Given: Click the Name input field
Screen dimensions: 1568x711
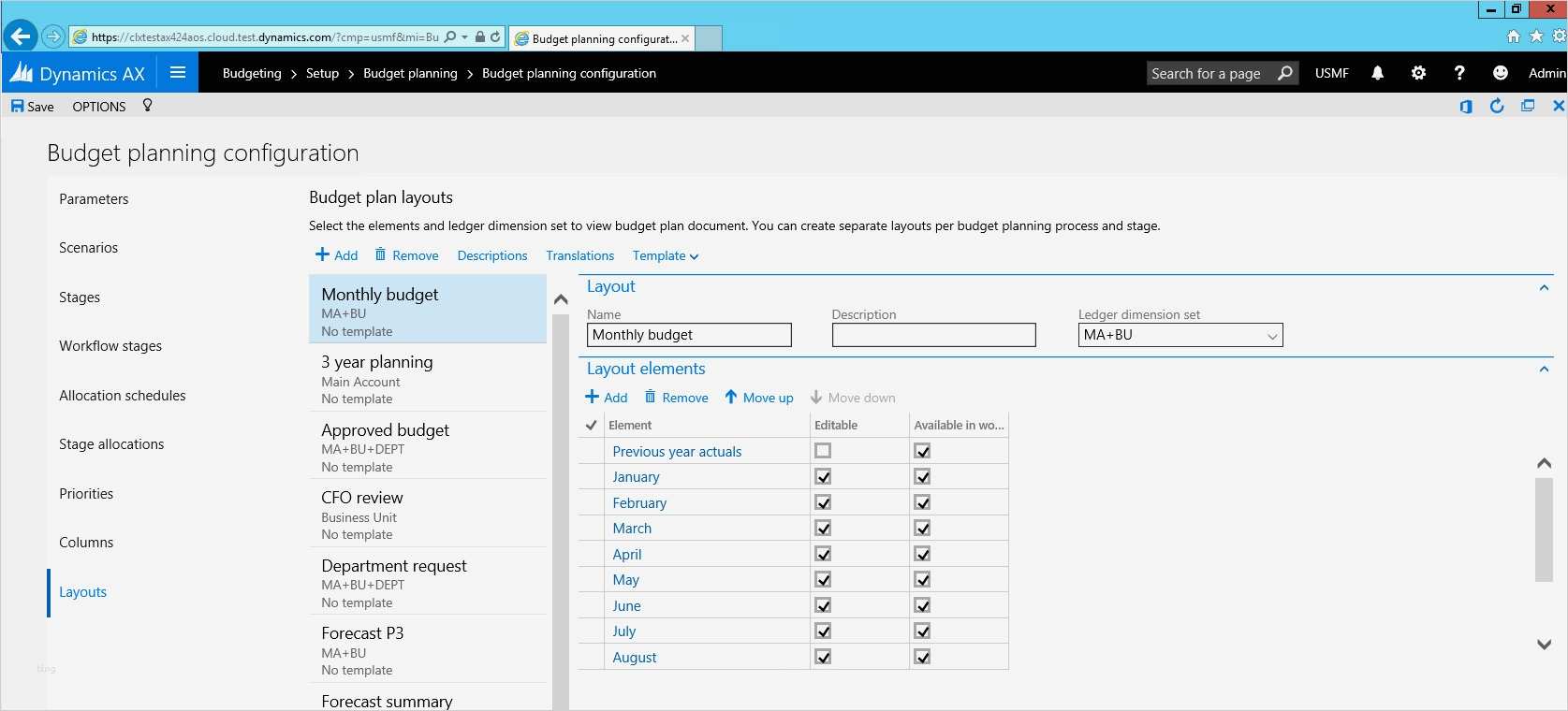Looking at the screenshot, I should (689, 335).
